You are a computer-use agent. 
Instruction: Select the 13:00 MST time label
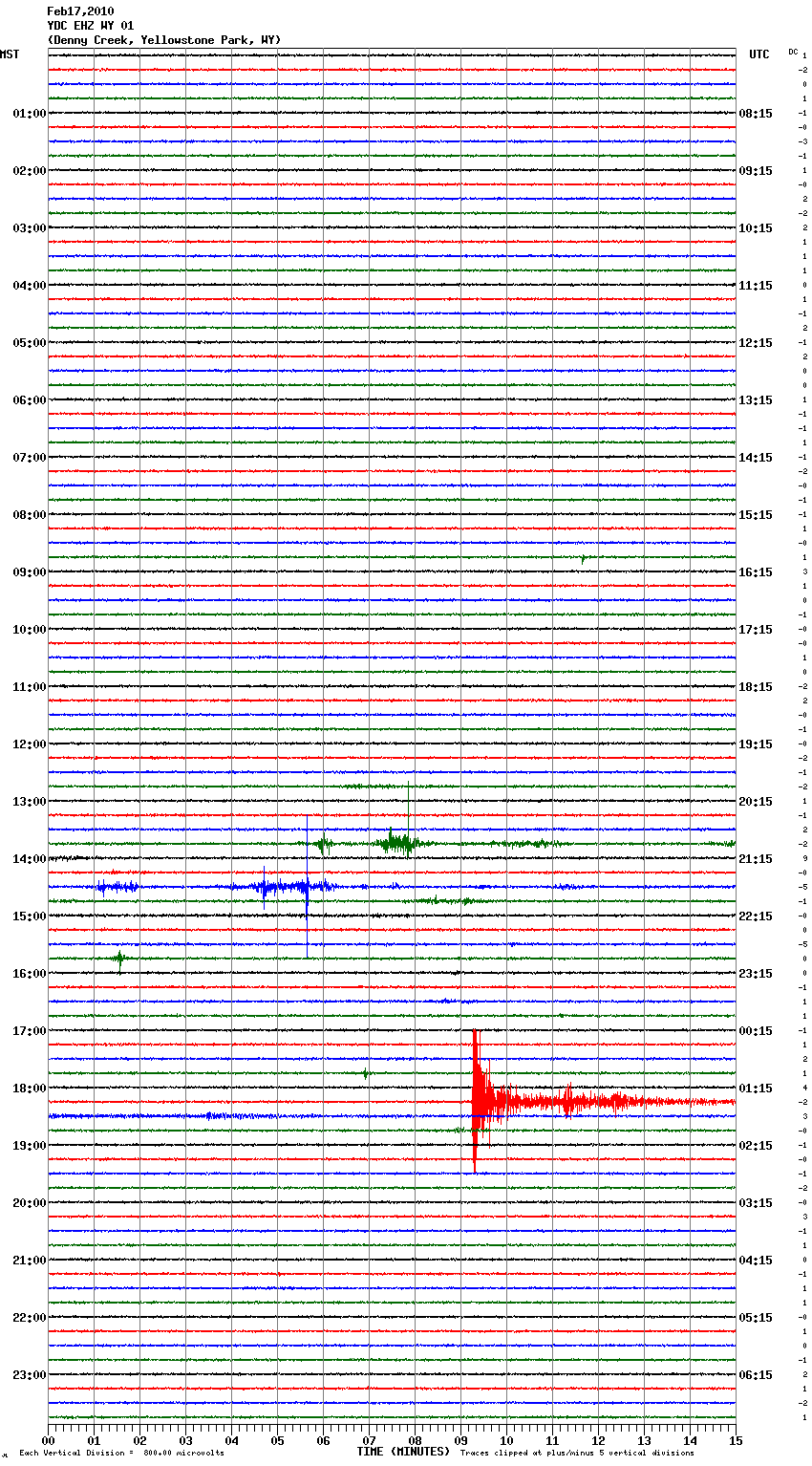coord(30,802)
